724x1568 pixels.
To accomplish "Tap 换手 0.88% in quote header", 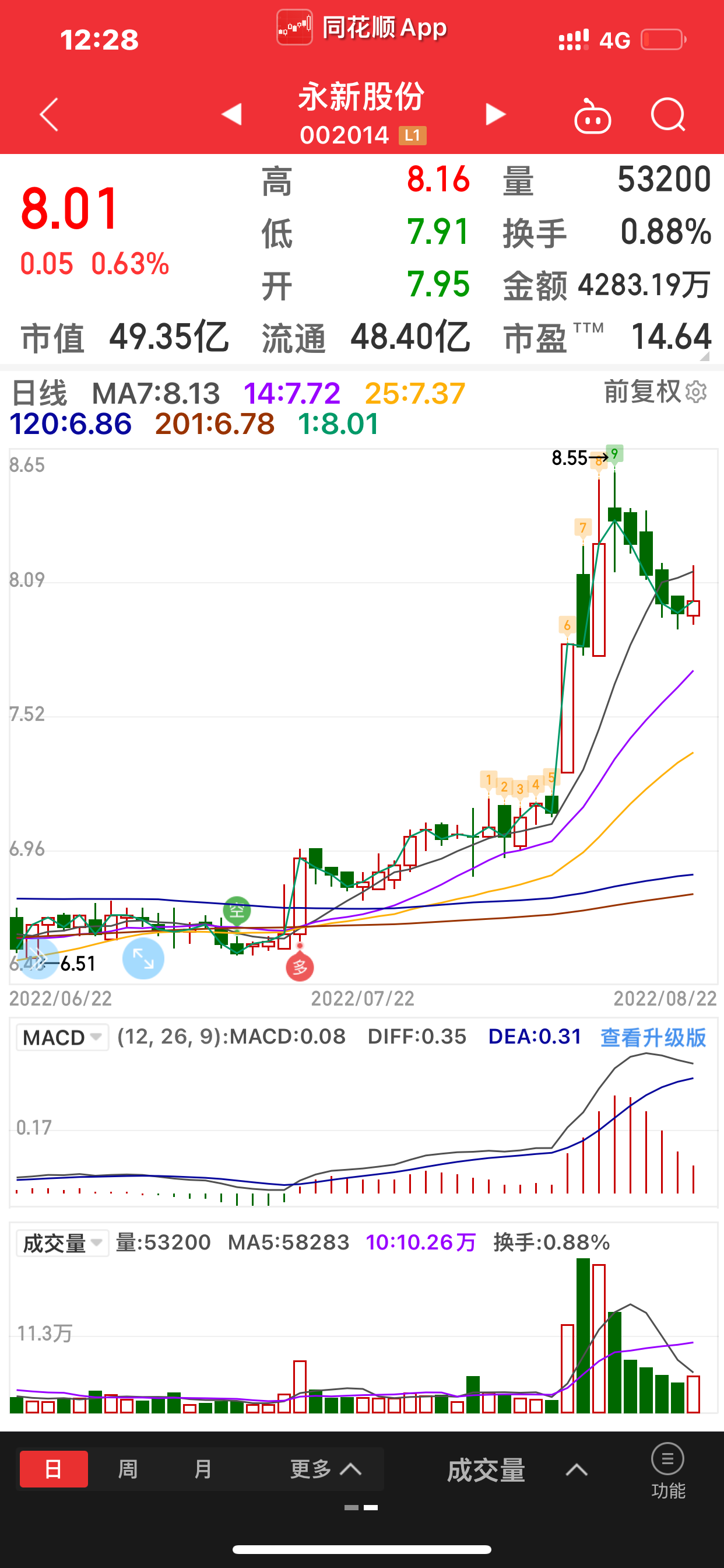I will point(607,233).
